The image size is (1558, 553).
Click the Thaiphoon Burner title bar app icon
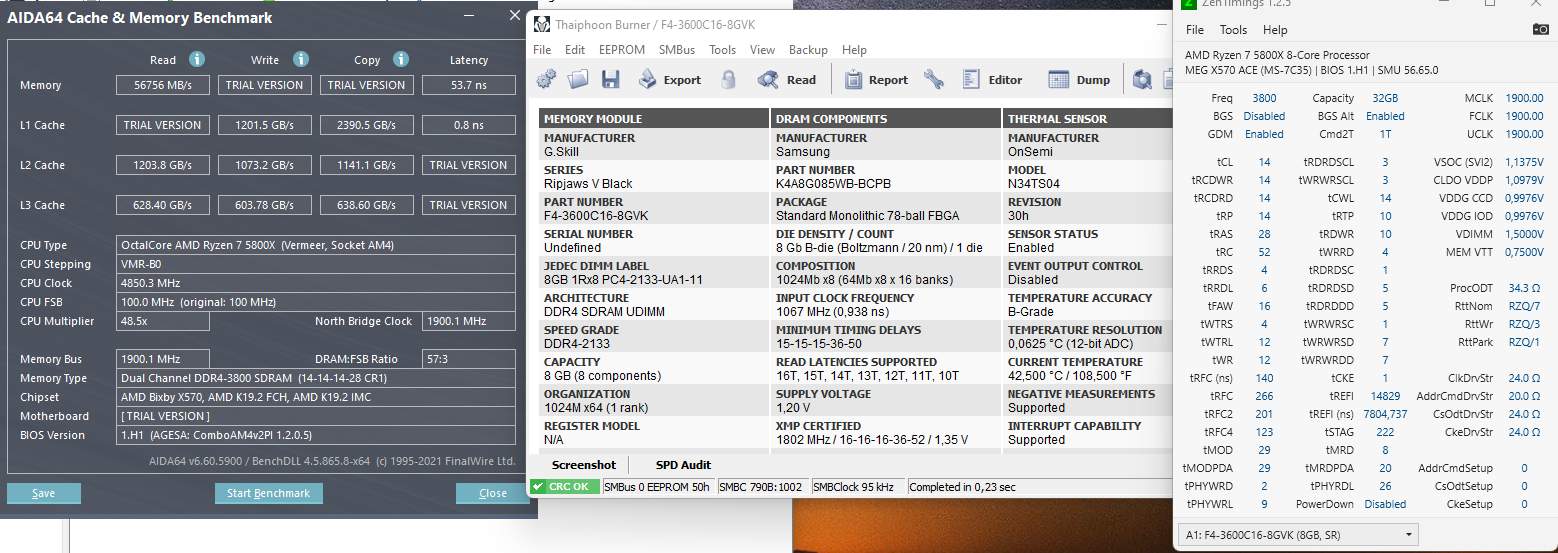(541, 24)
